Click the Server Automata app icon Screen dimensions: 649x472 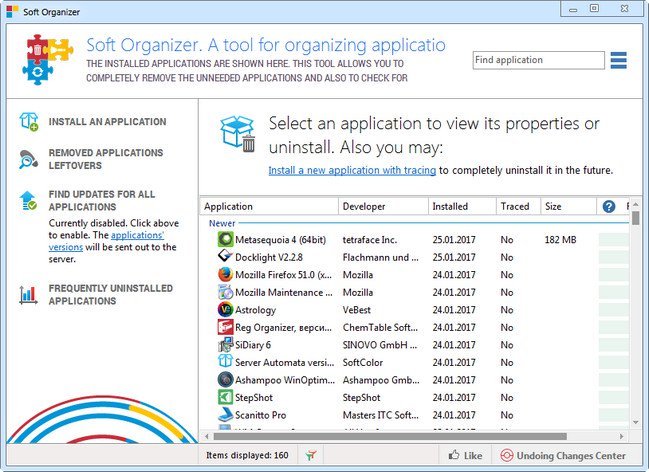click(x=225, y=362)
